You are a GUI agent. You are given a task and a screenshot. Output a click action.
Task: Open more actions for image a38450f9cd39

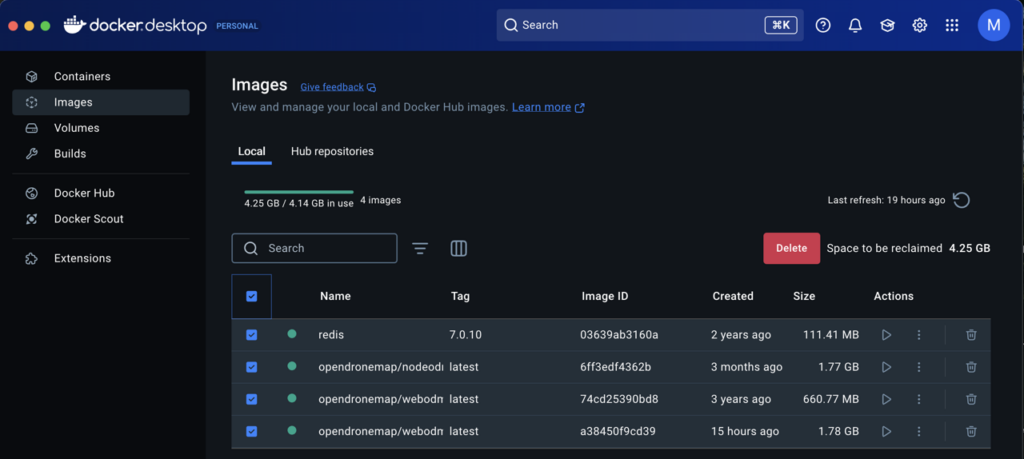919,432
